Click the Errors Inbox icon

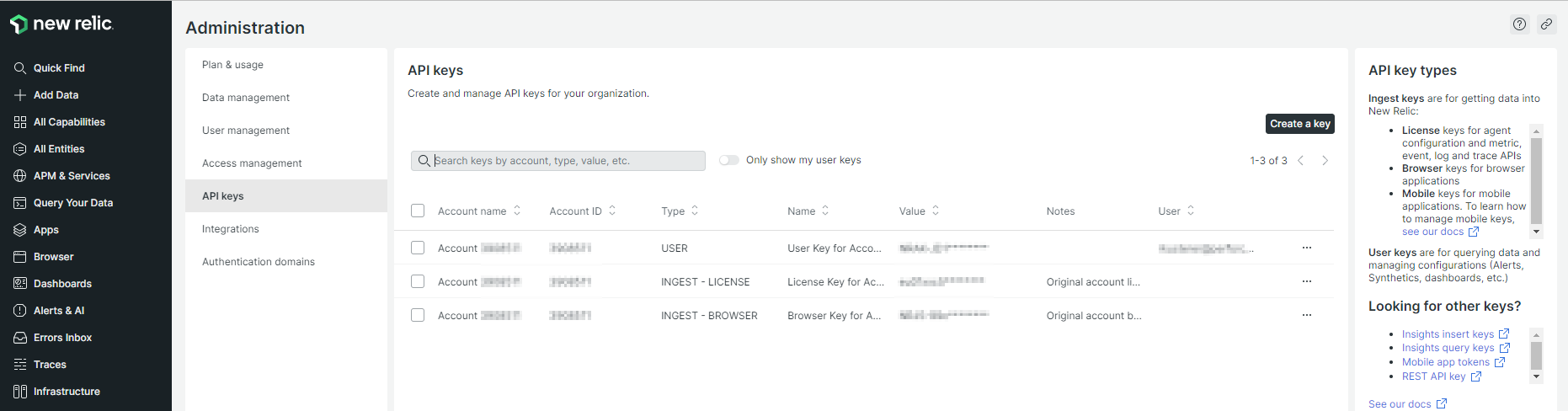(x=20, y=338)
